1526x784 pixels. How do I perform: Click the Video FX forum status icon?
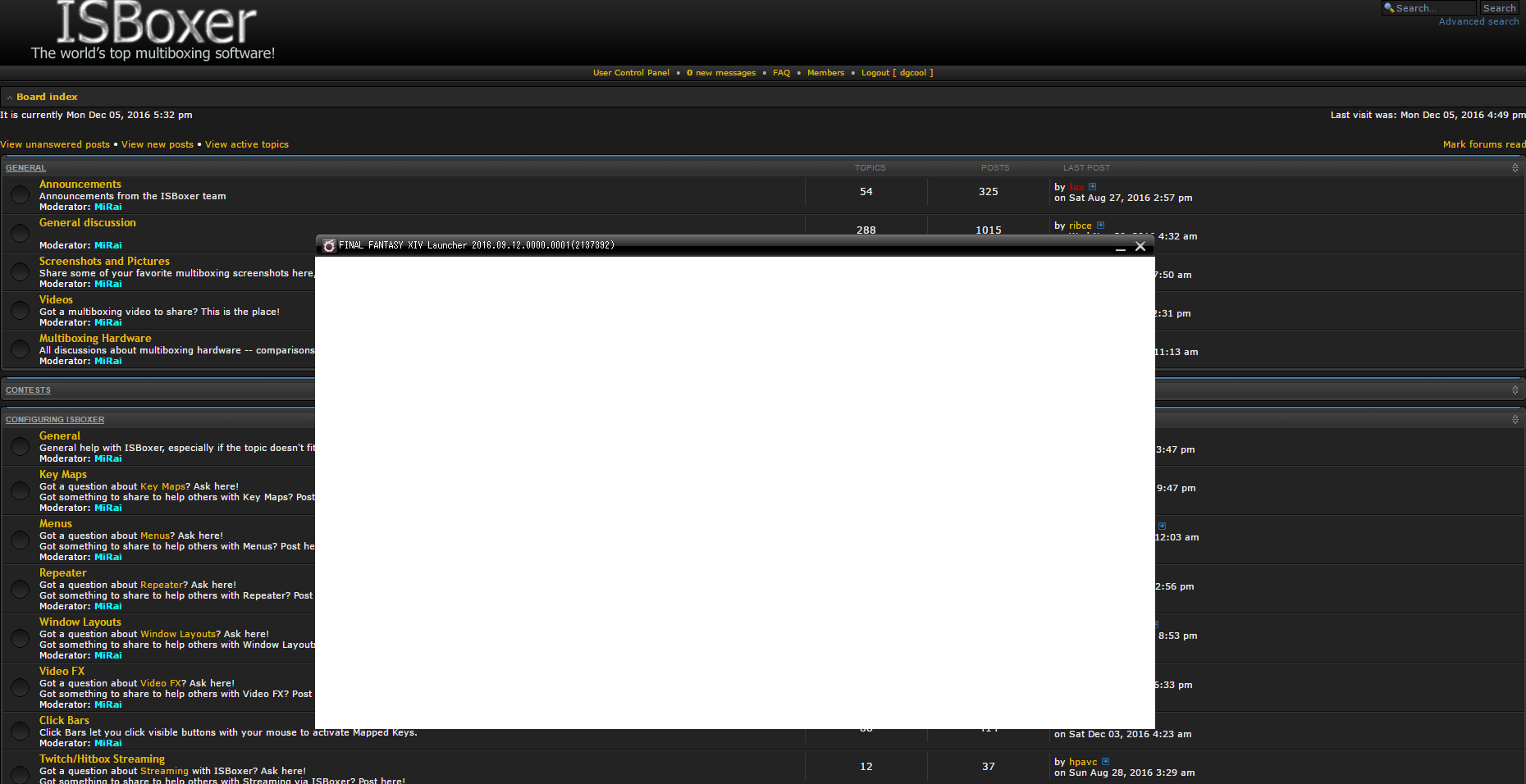[x=20, y=687]
